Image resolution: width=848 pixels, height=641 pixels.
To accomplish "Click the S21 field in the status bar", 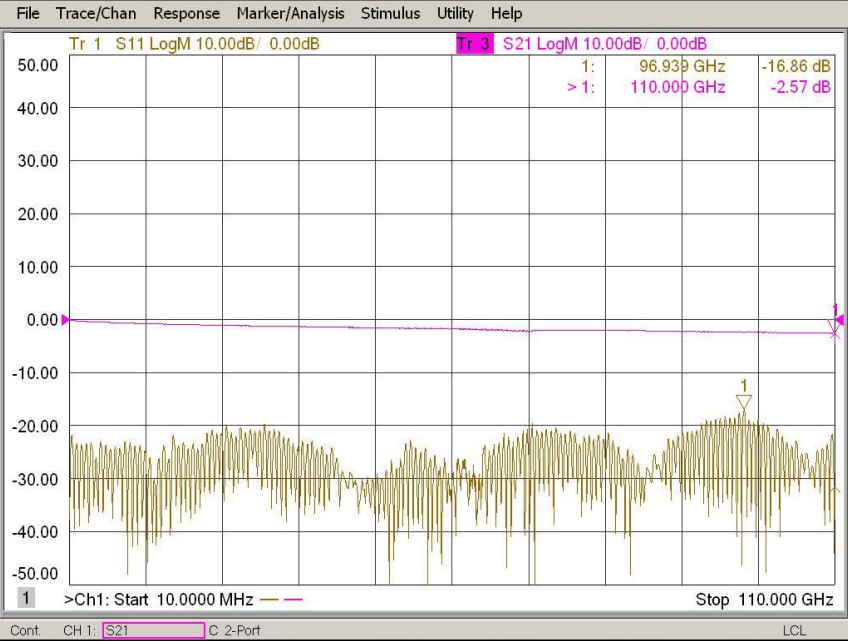I will (x=153, y=630).
